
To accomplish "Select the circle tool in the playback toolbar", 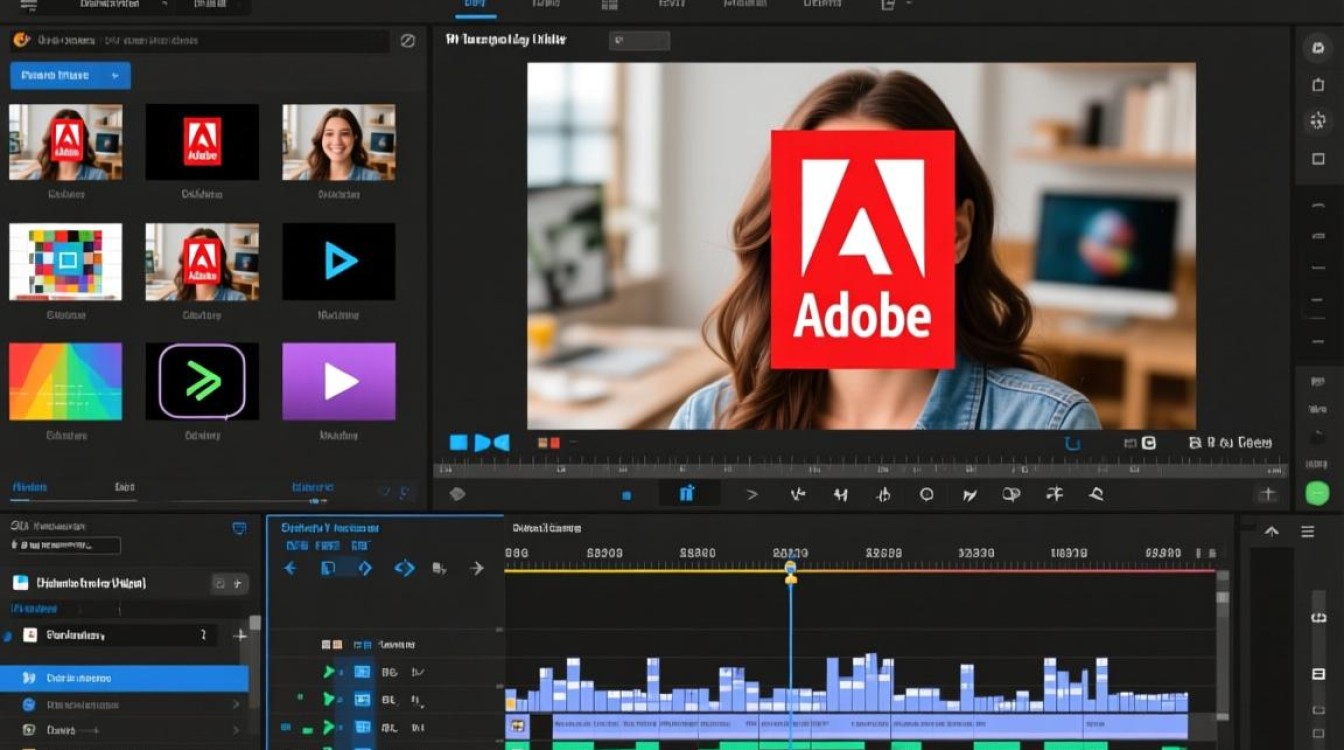I will click(926, 494).
